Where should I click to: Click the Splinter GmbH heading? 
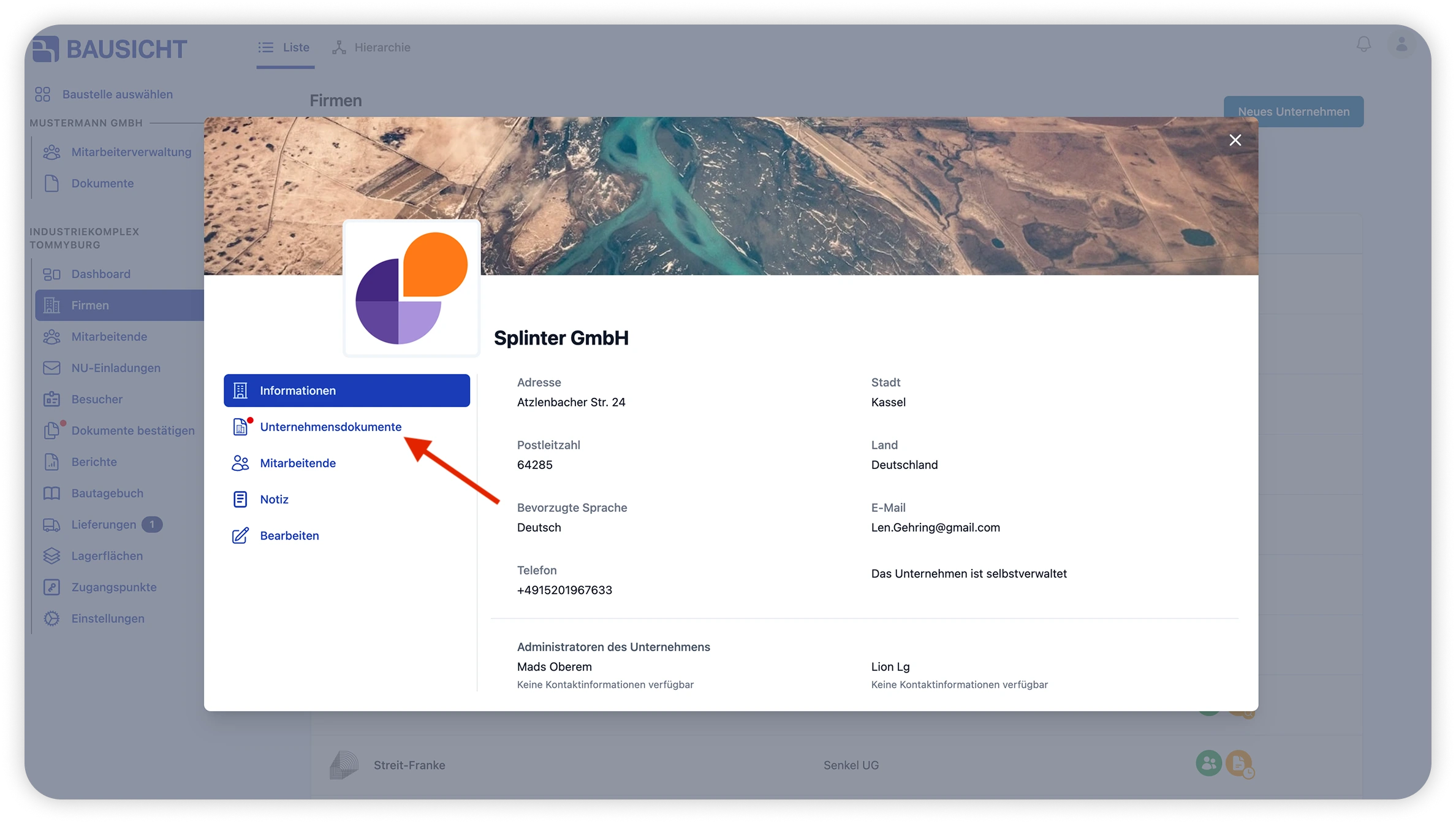[561, 338]
